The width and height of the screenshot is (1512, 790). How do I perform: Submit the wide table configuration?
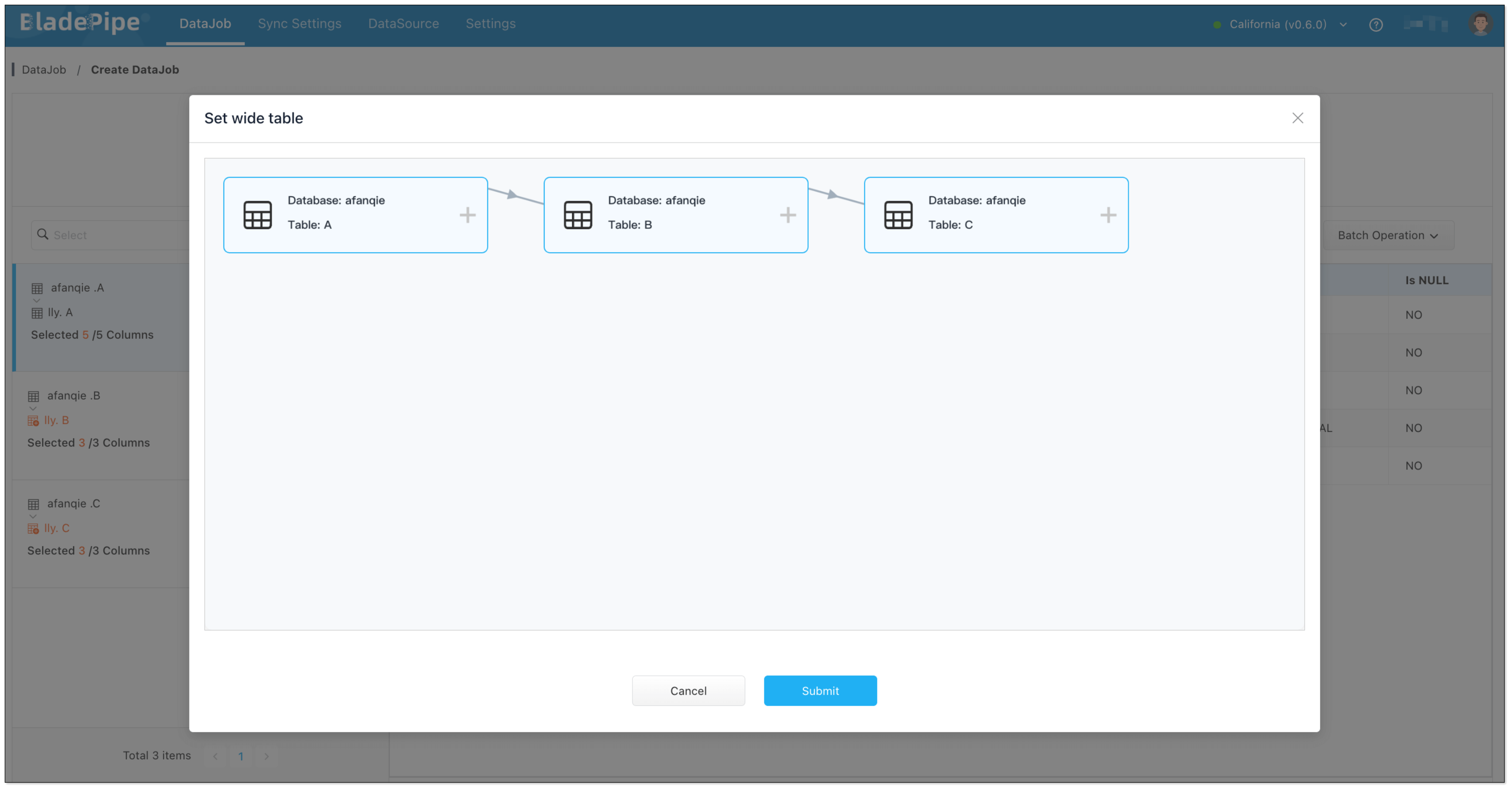click(x=819, y=691)
